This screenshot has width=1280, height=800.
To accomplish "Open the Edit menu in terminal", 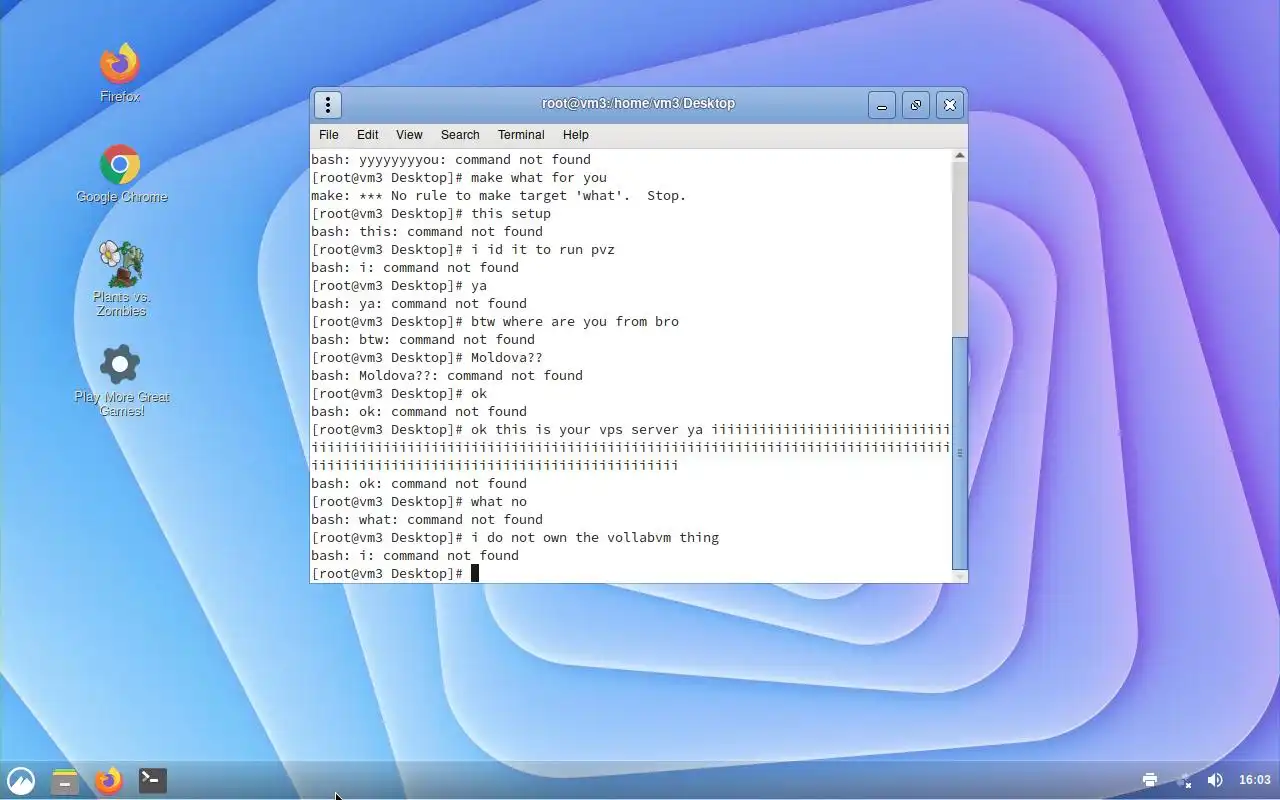I will pyautogui.click(x=368, y=135).
